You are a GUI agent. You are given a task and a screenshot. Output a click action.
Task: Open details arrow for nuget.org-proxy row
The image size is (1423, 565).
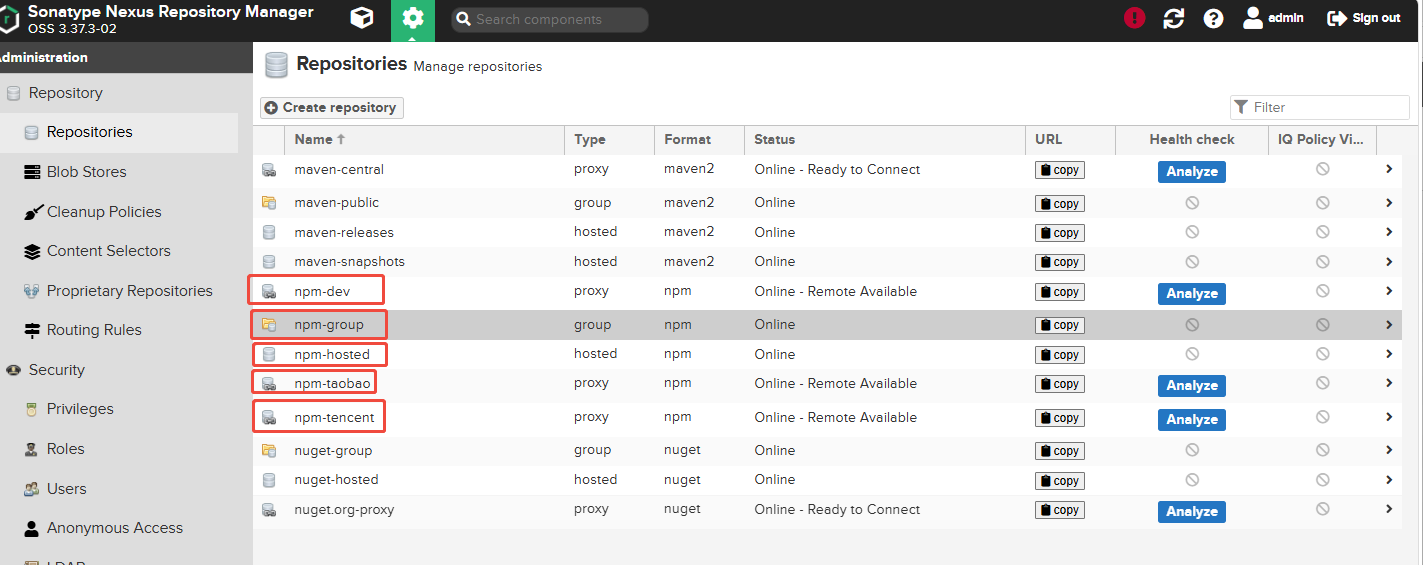(x=1389, y=509)
